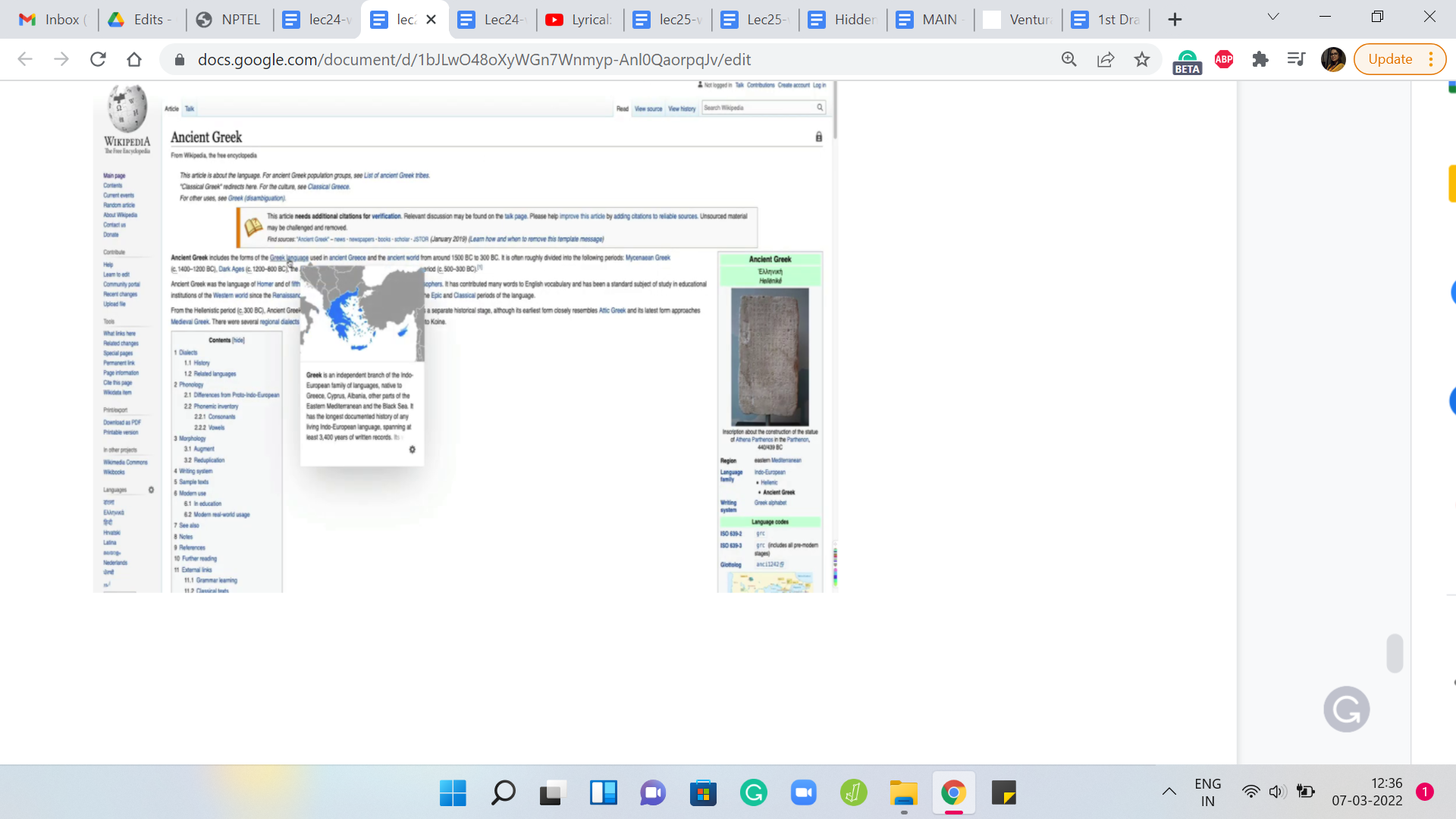Image resolution: width=1456 pixels, height=819 pixels.
Task: Open the BETA extension icon
Action: point(1187,61)
